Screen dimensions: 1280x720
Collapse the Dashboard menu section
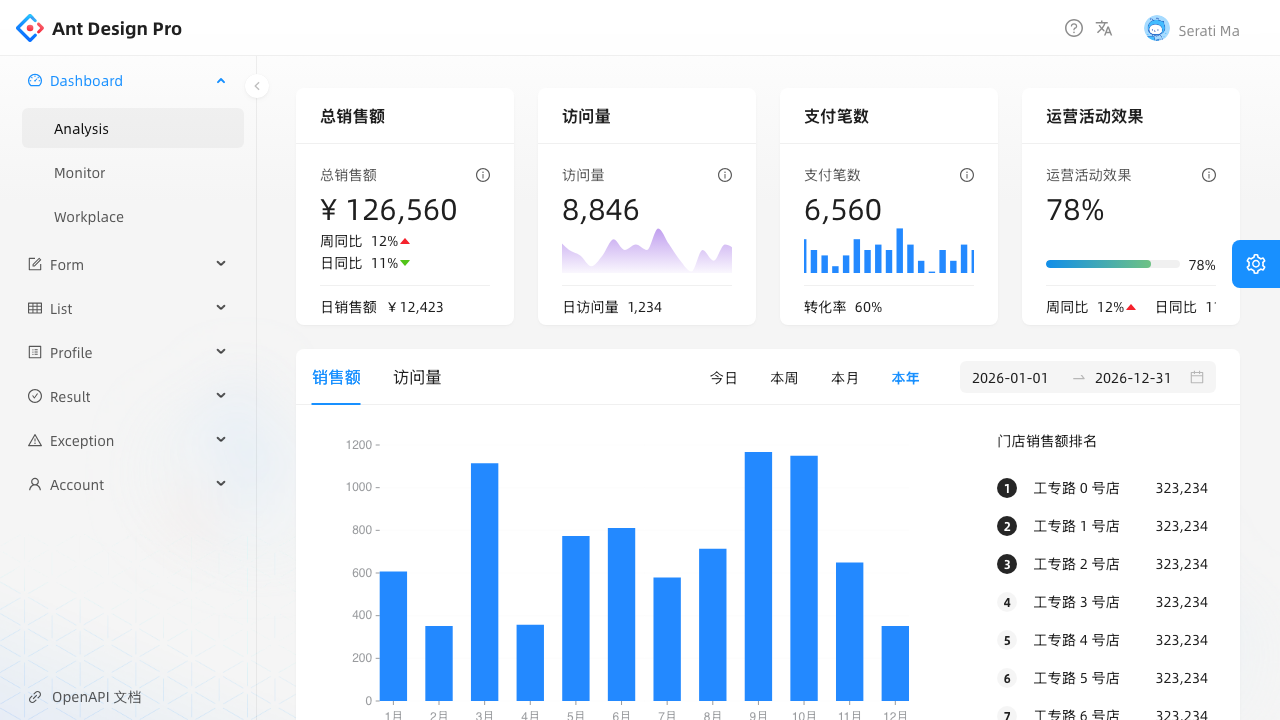pos(221,80)
